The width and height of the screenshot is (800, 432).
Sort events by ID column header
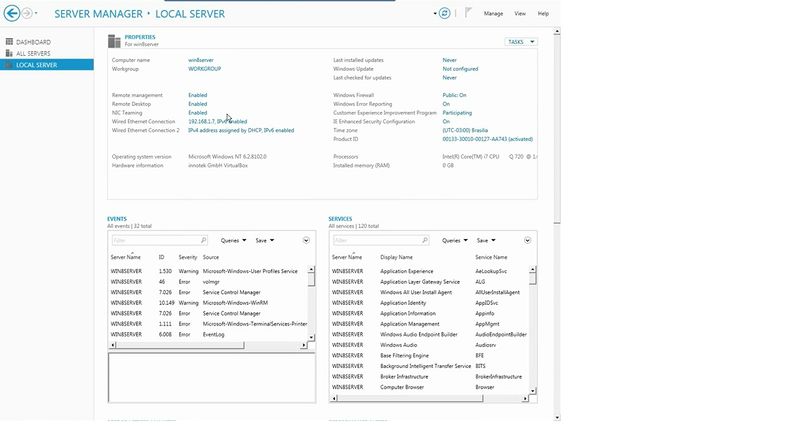click(x=161, y=258)
